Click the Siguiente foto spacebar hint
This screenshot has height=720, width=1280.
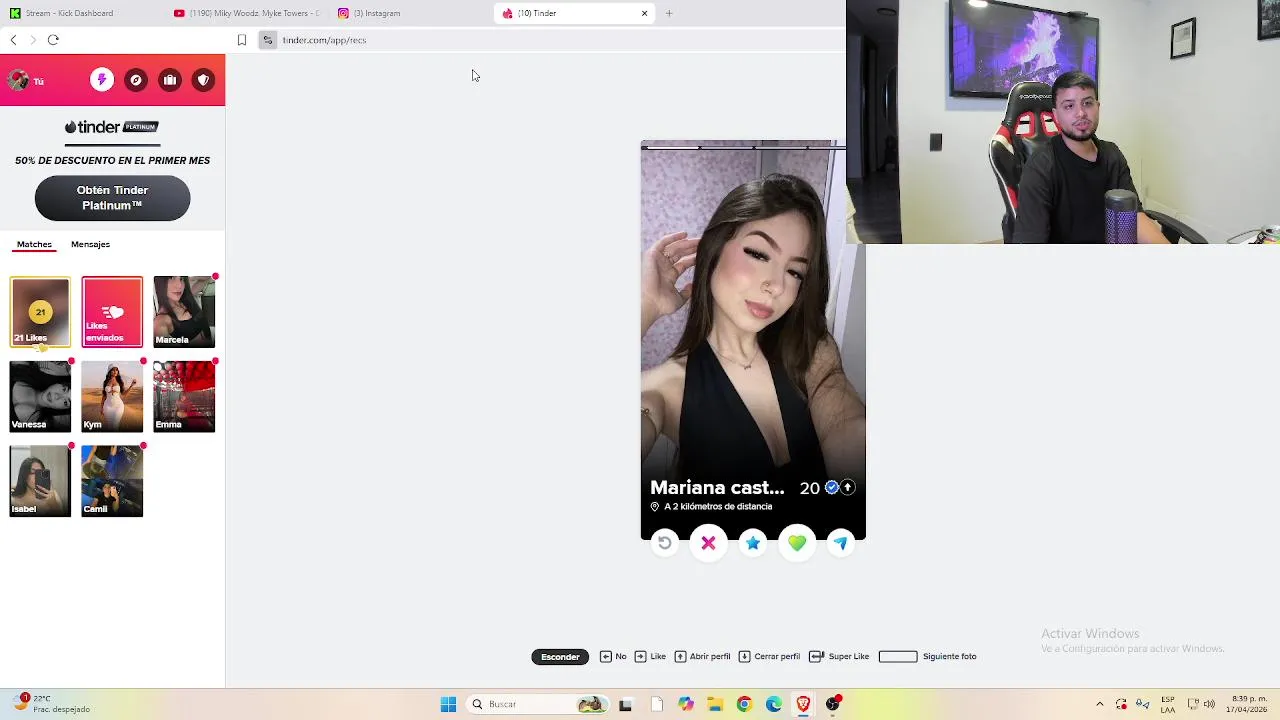click(x=927, y=656)
